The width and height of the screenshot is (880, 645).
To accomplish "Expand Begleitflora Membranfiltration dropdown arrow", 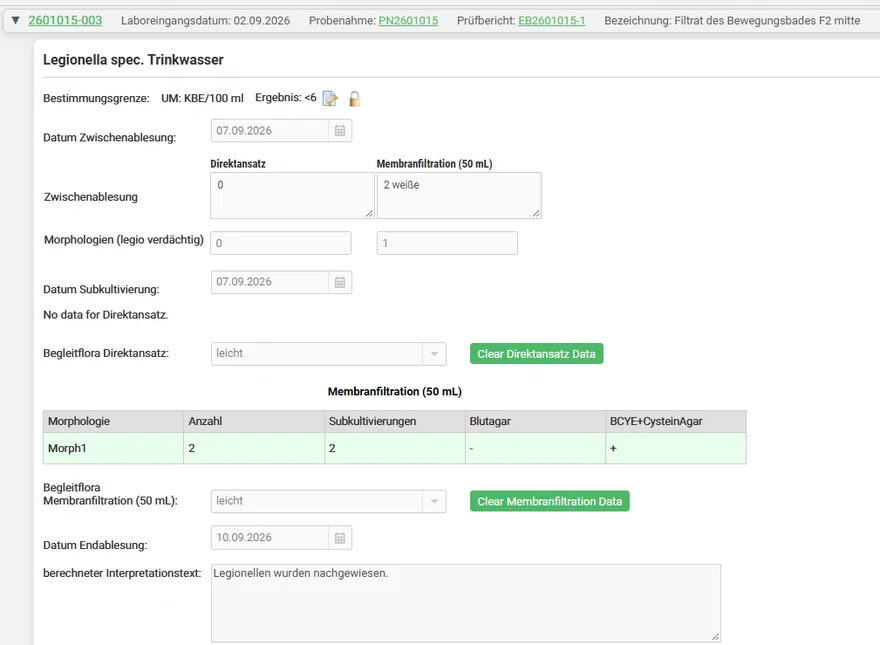I will pos(434,502).
